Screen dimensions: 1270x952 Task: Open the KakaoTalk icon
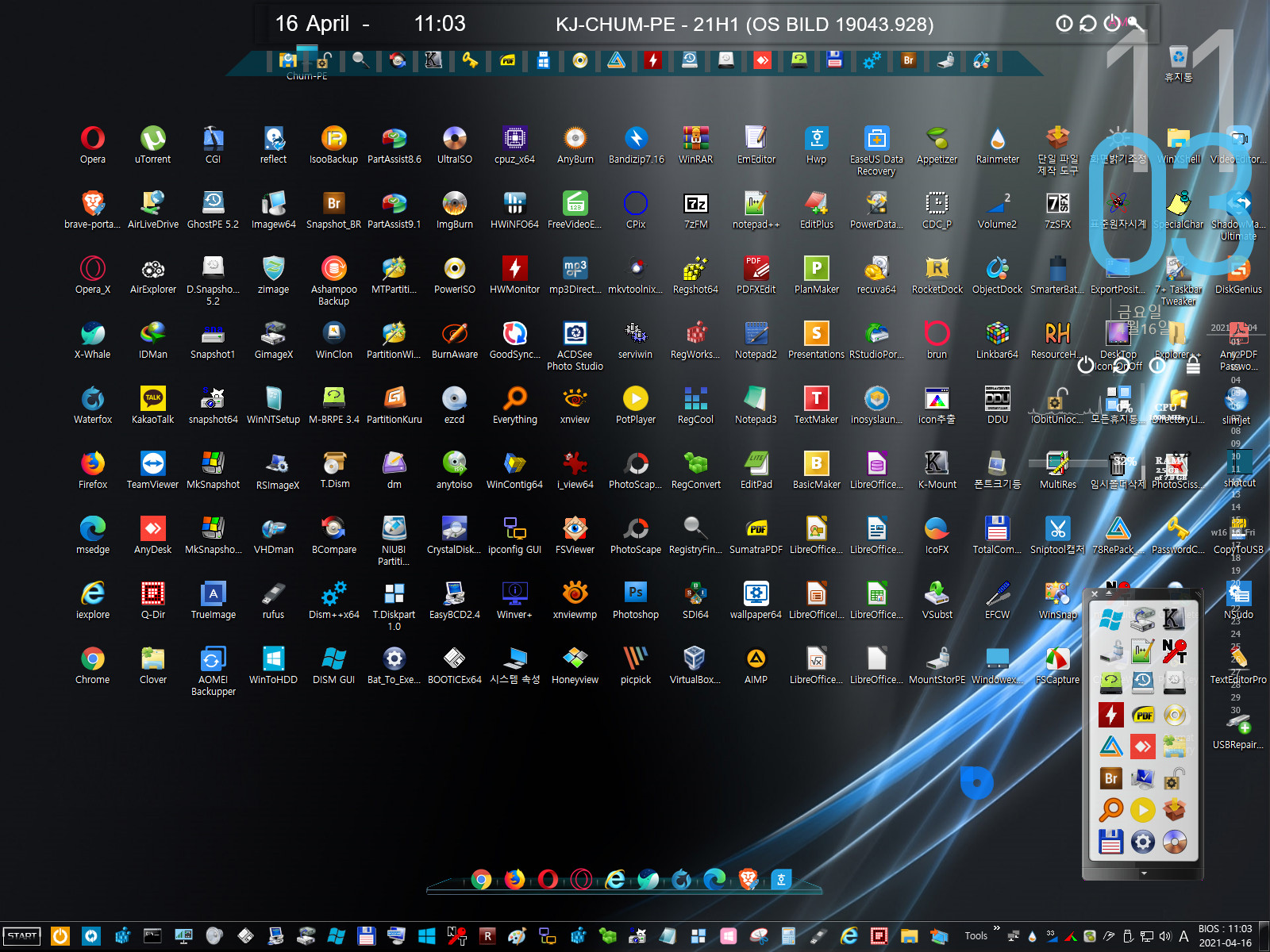tap(153, 405)
